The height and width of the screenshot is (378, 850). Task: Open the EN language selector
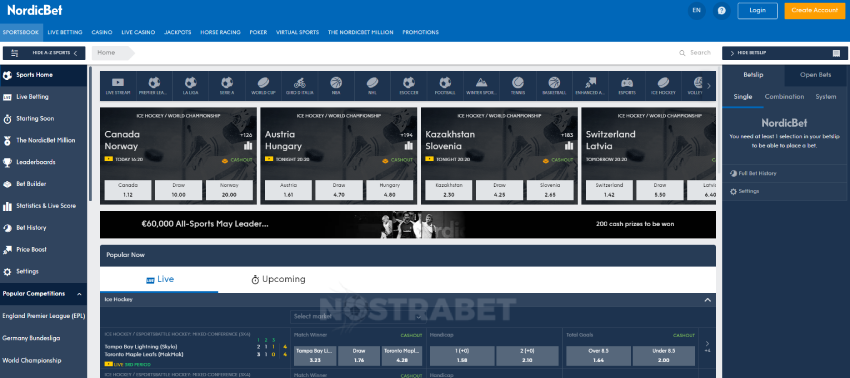click(697, 10)
